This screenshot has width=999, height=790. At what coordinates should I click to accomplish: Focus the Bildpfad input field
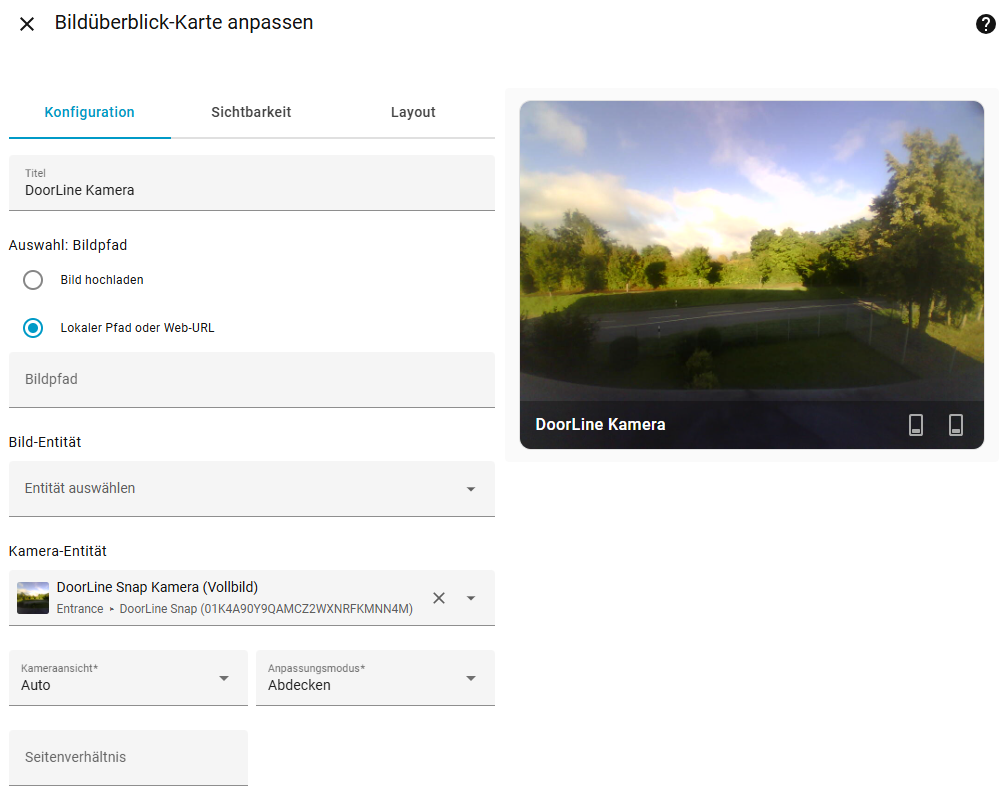250,380
